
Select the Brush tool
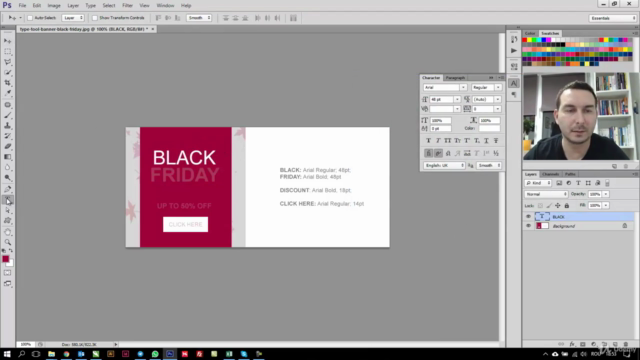click(8, 115)
